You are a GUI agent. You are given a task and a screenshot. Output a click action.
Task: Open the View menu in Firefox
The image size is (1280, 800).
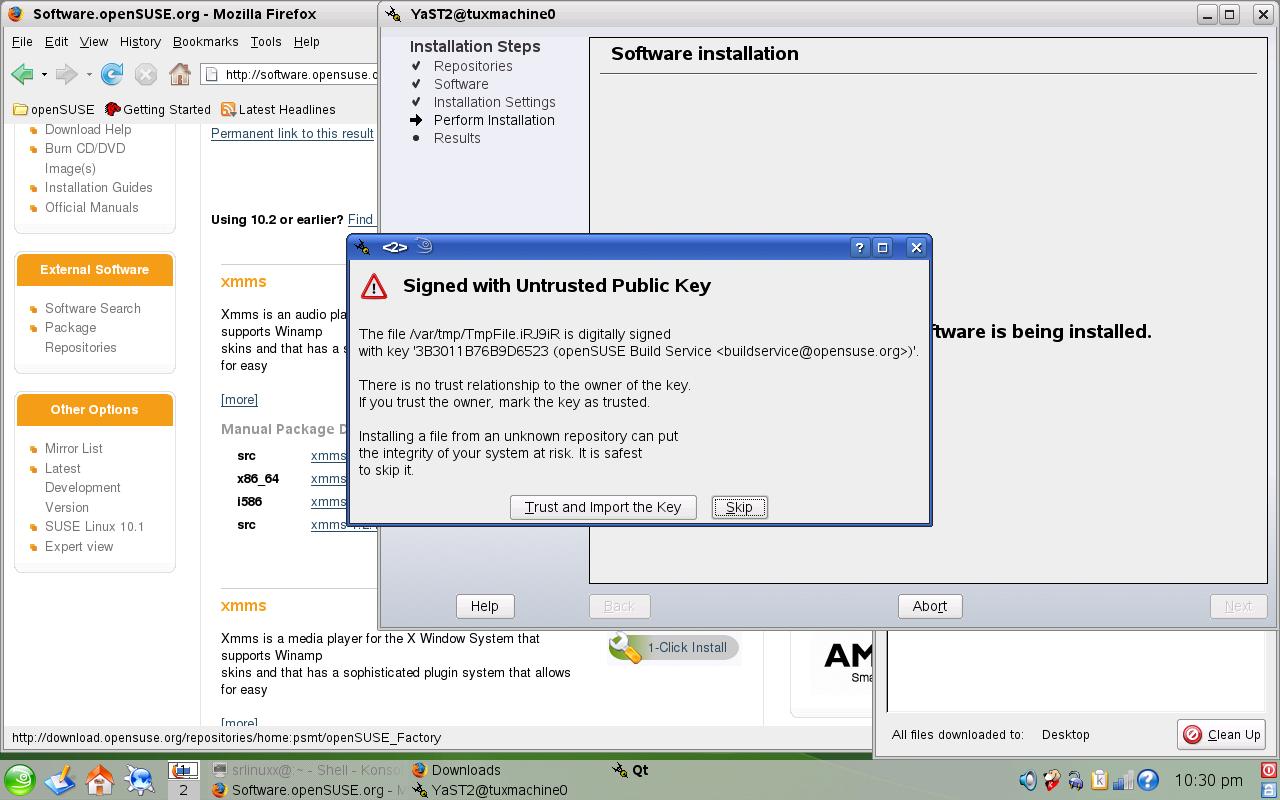[94, 42]
